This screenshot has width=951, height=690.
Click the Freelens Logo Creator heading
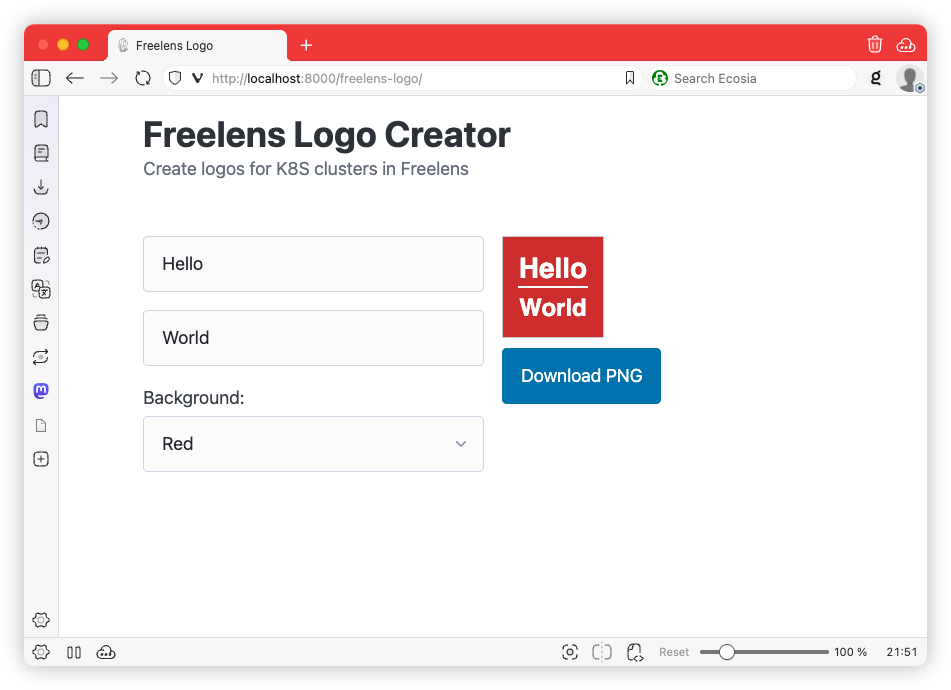pyautogui.click(x=326, y=135)
